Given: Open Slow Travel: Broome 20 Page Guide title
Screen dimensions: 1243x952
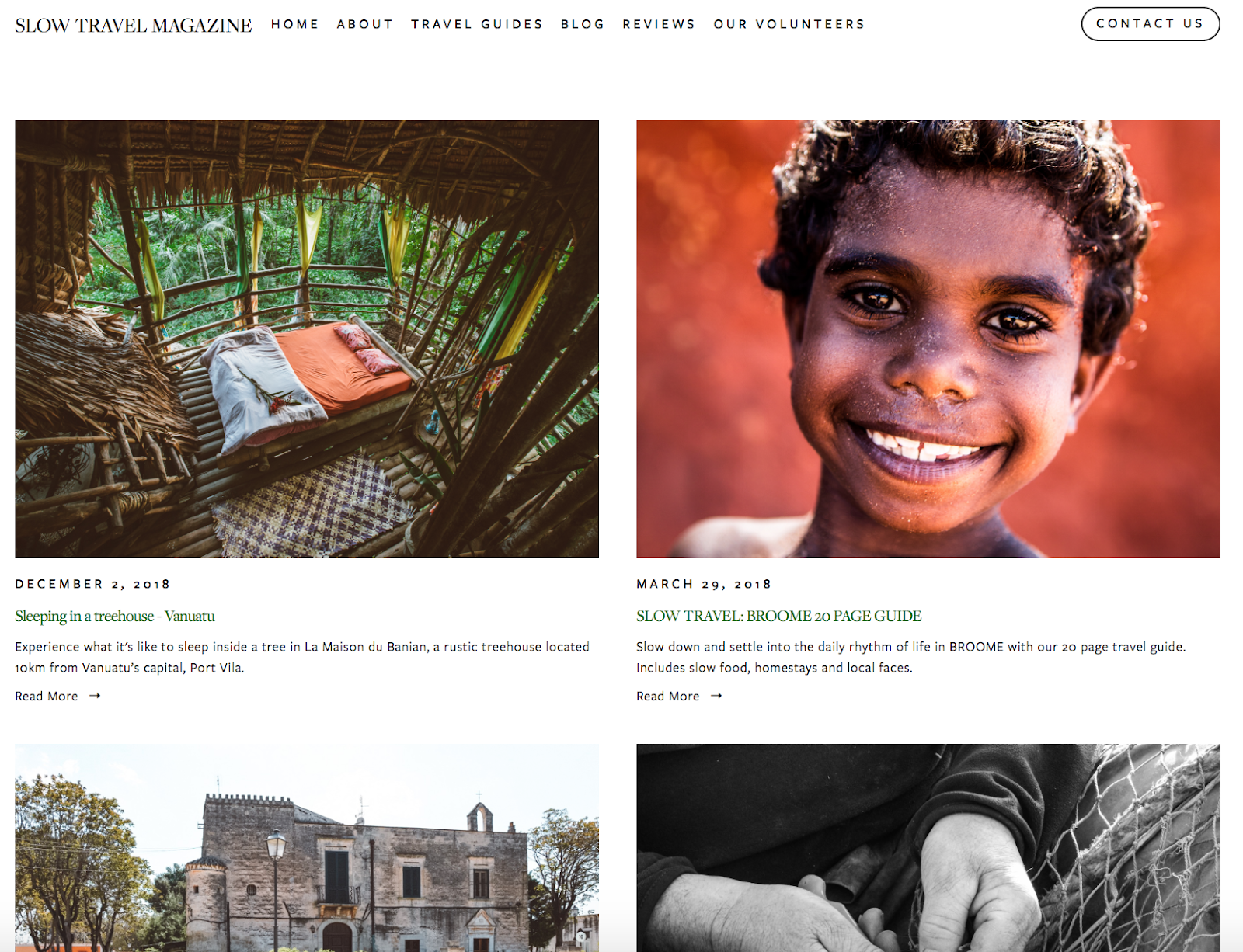Looking at the screenshot, I should [779, 616].
